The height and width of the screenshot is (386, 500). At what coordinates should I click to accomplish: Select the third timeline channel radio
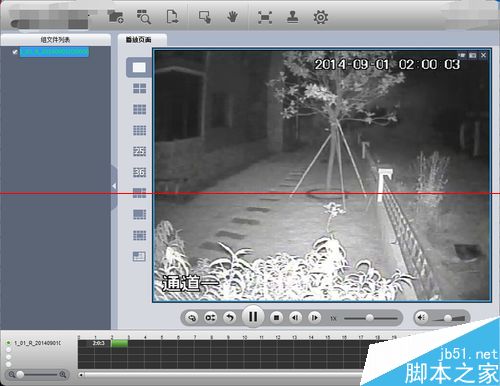point(9,357)
